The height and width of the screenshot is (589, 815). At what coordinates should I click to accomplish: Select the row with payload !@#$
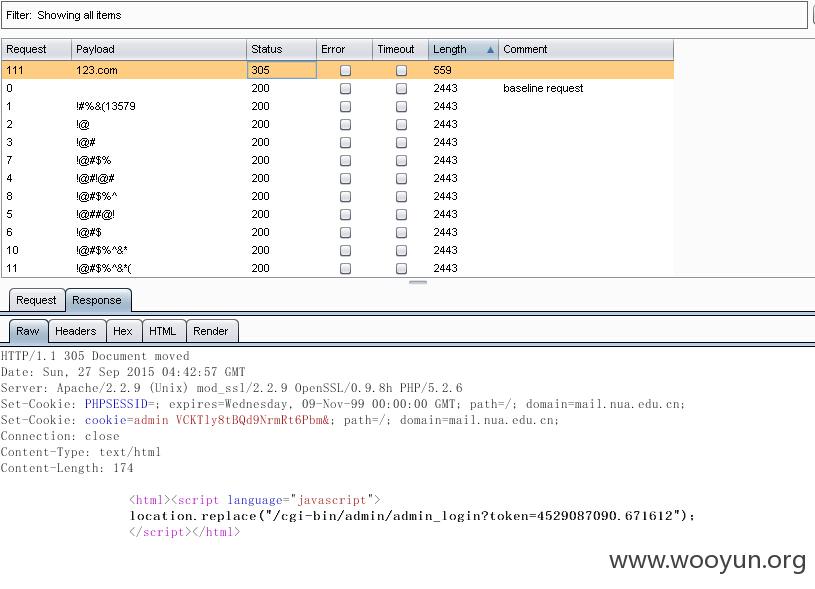point(337,232)
